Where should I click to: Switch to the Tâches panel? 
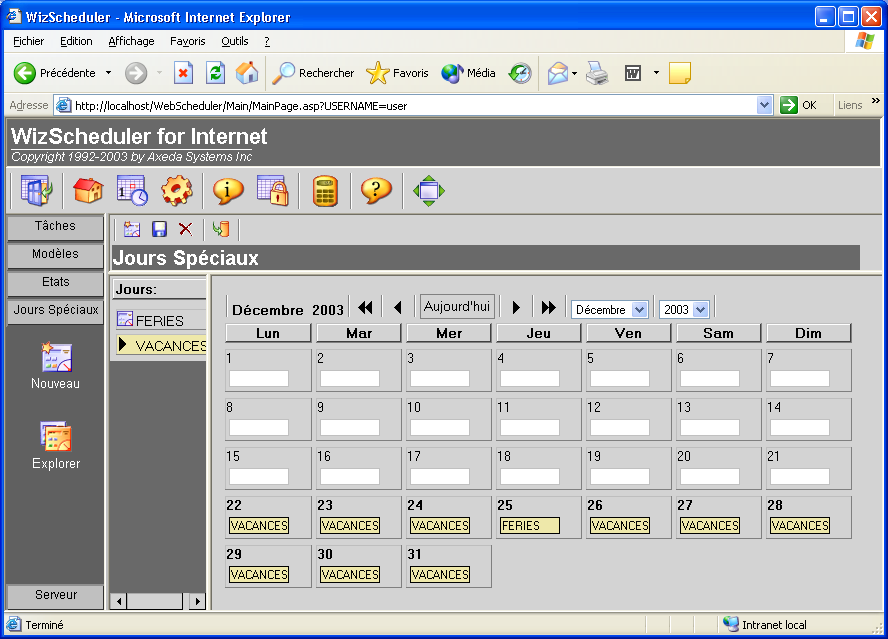click(55, 227)
